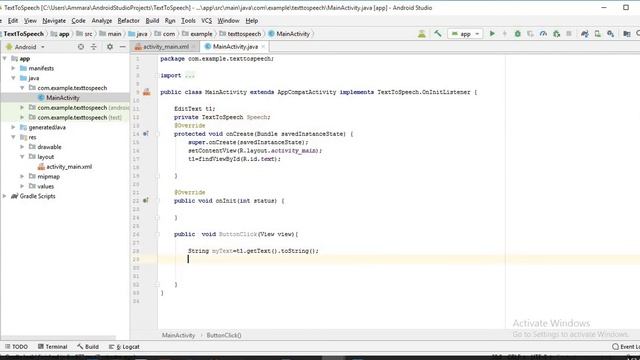
Task: Click the Stop button in toolbar
Action: pos(569,34)
